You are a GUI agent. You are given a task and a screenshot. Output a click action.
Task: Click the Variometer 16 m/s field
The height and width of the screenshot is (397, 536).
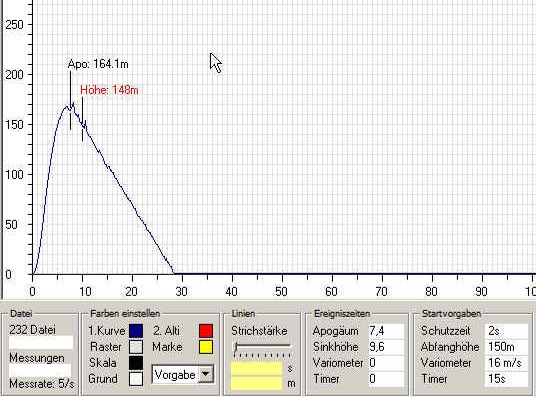click(506, 363)
